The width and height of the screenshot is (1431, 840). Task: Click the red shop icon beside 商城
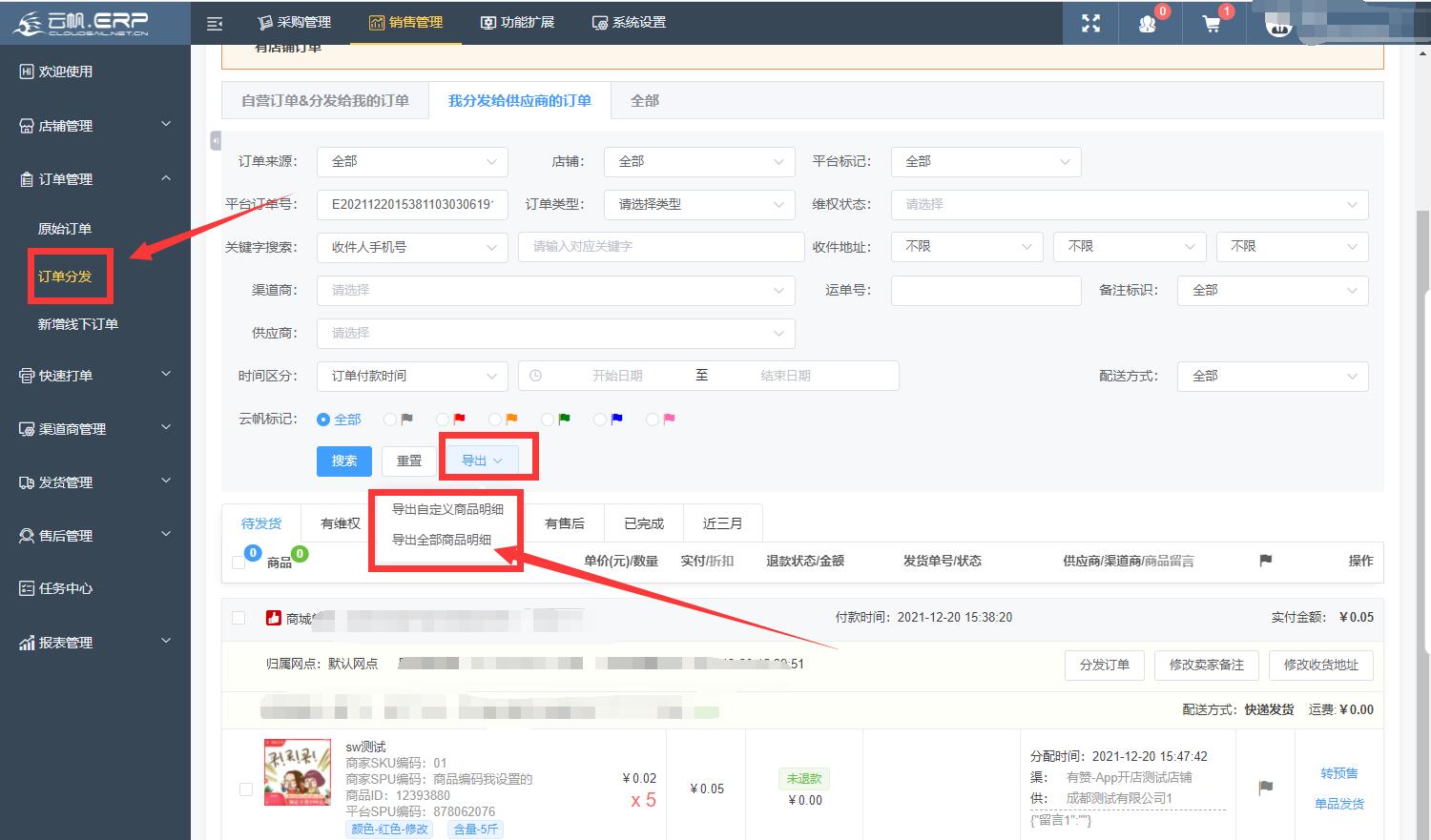(x=274, y=618)
